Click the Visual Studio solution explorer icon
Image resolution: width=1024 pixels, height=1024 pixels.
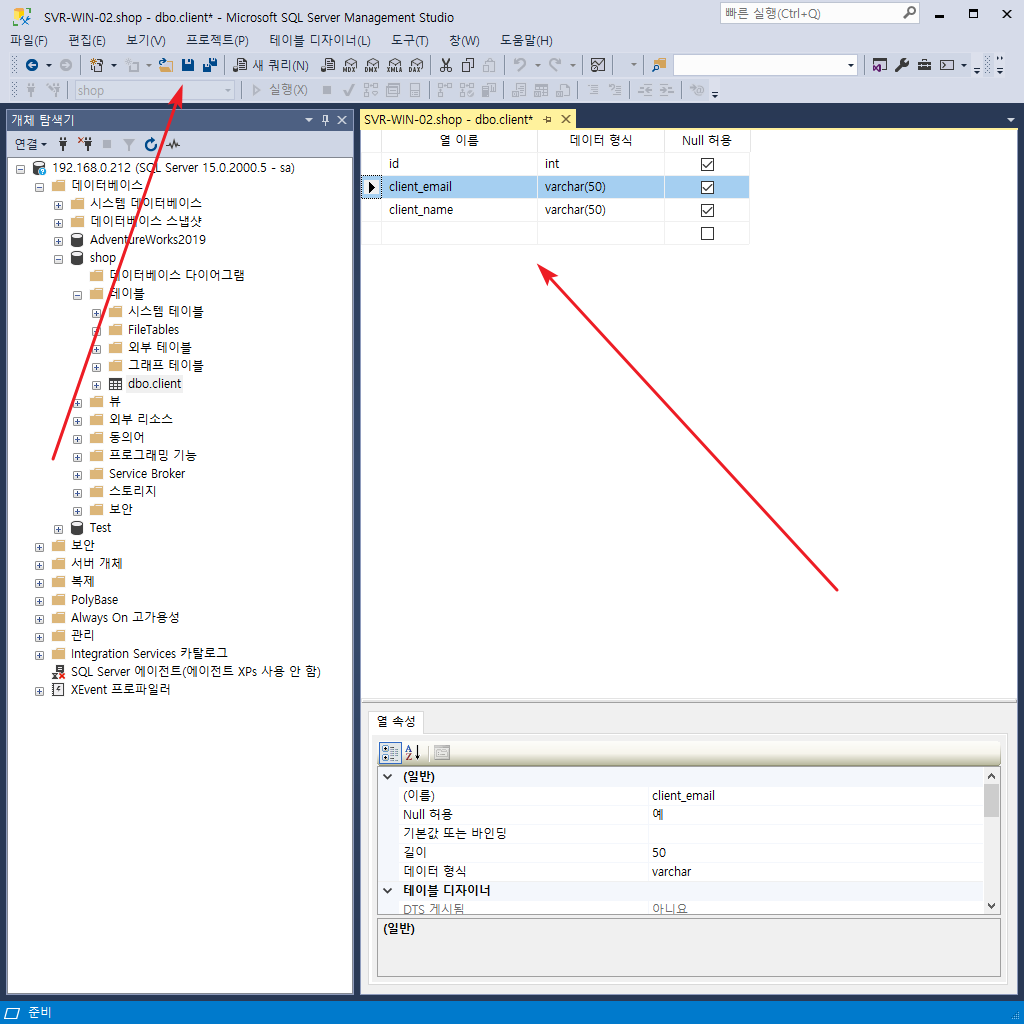(x=880, y=65)
